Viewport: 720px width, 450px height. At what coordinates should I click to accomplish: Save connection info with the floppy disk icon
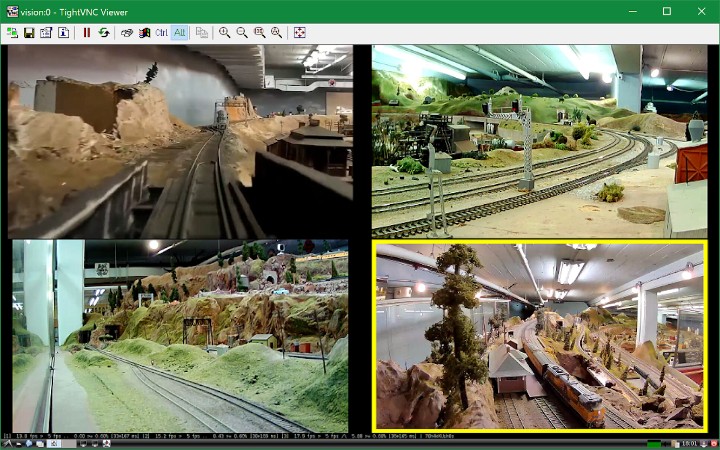pyautogui.click(x=29, y=33)
